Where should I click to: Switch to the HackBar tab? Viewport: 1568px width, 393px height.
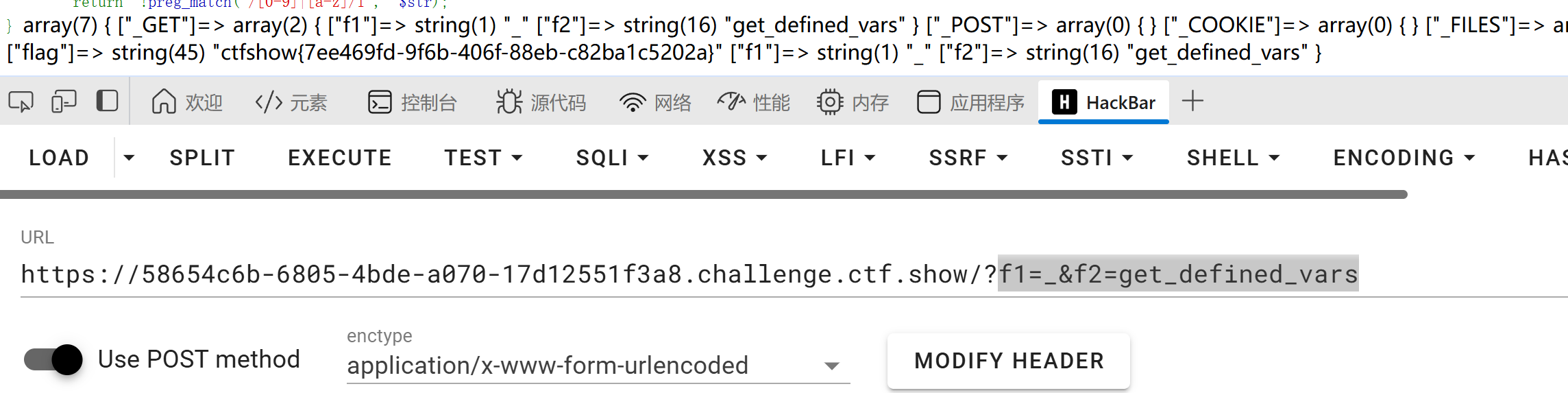[1103, 102]
